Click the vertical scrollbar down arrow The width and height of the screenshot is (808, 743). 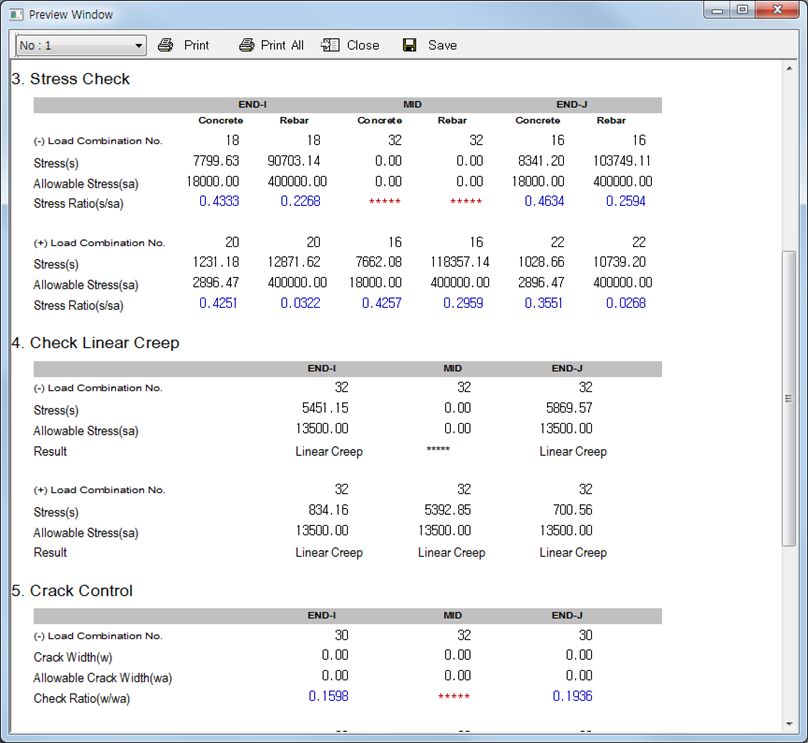pyautogui.click(x=789, y=724)
